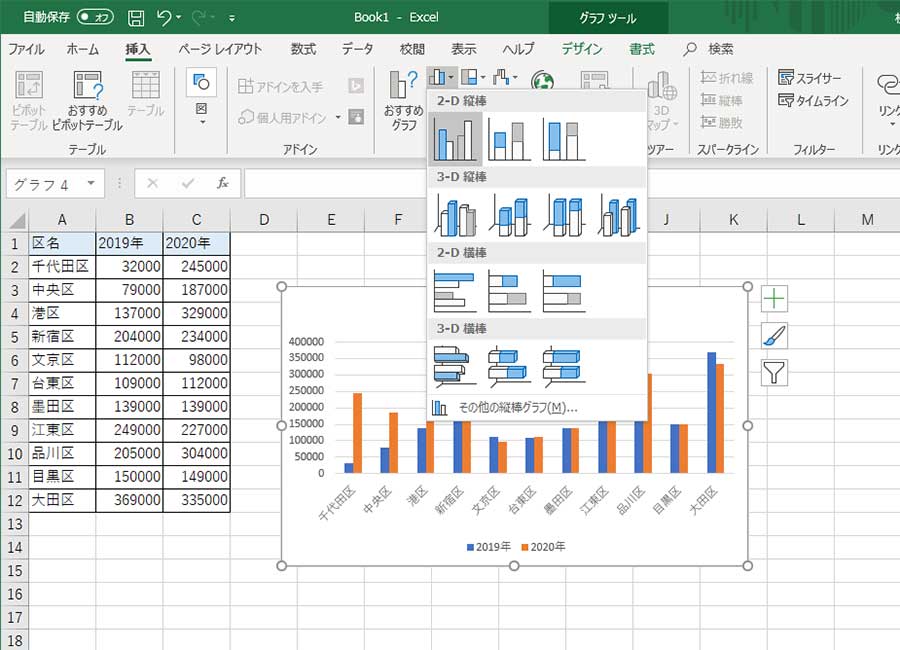Open the chart filters funnel button

pyautogui.click(x=774, y=373)
